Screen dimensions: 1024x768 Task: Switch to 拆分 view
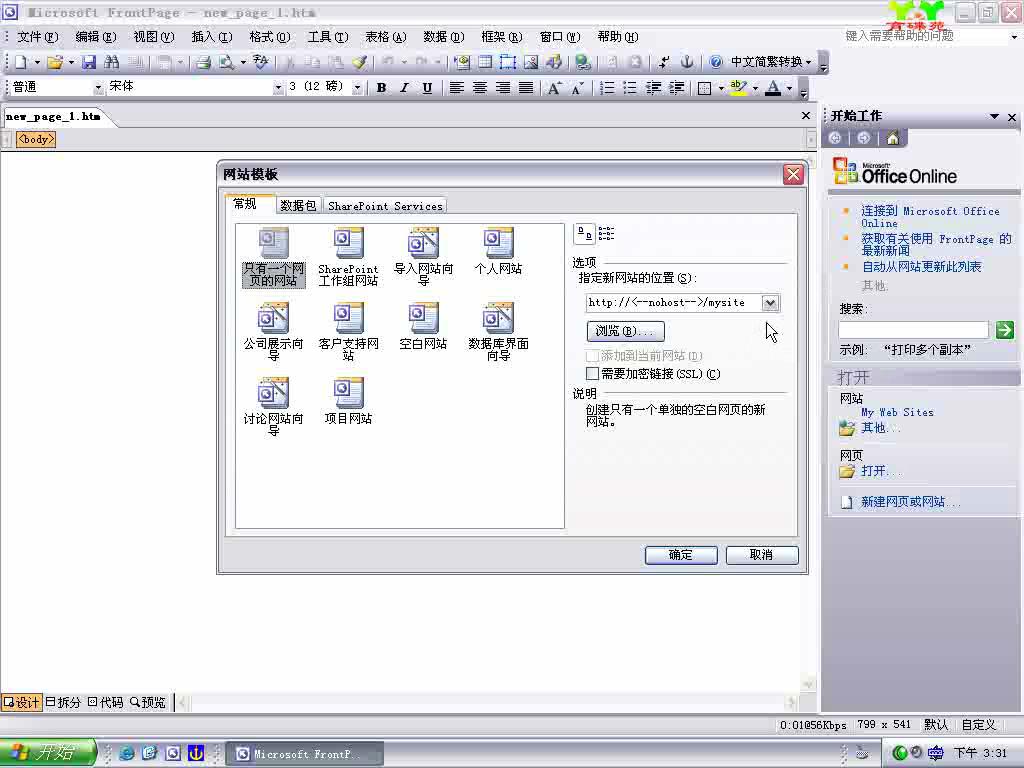point(63,702)
